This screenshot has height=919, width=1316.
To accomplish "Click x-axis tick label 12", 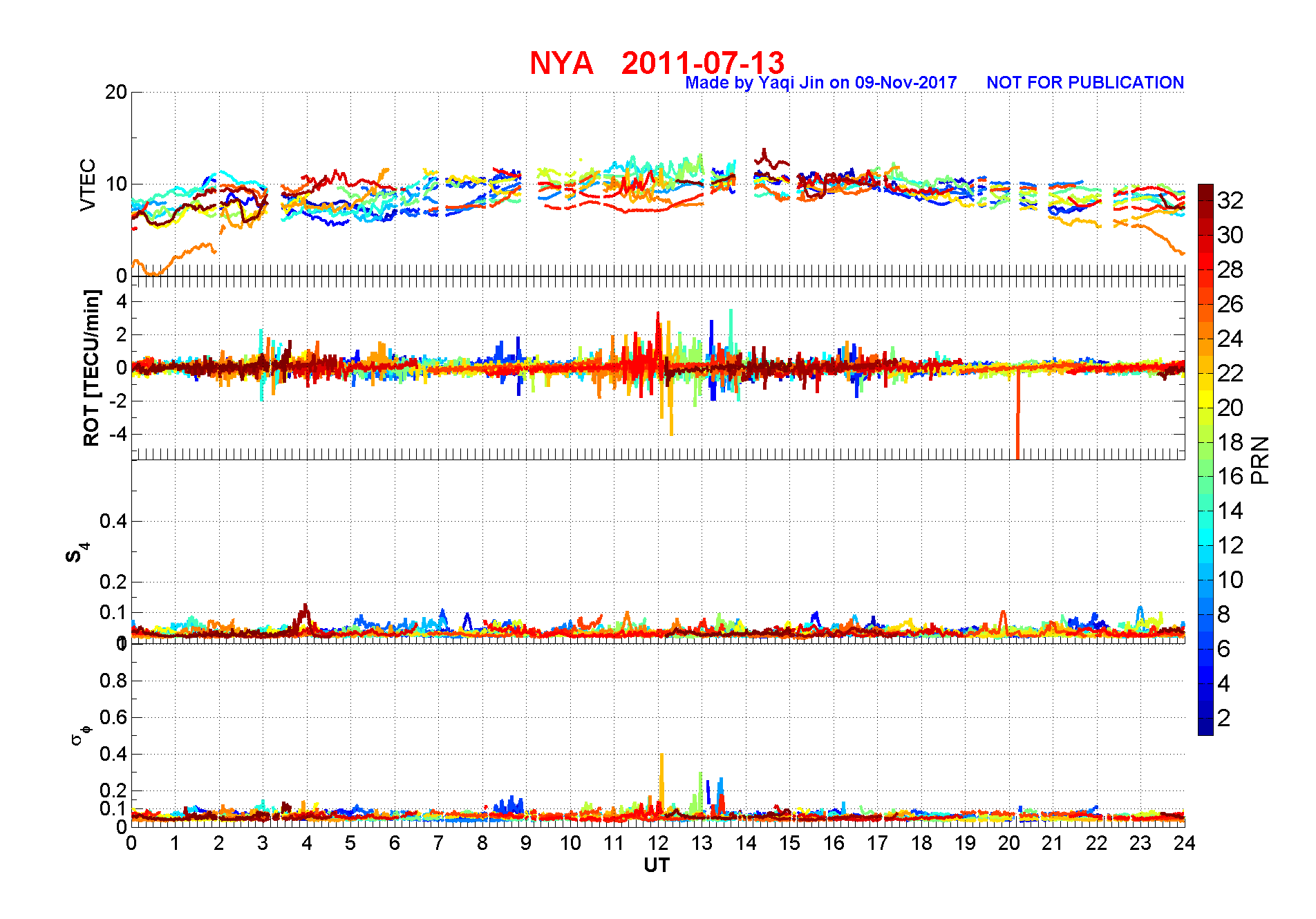I will (x=658, y=844).
